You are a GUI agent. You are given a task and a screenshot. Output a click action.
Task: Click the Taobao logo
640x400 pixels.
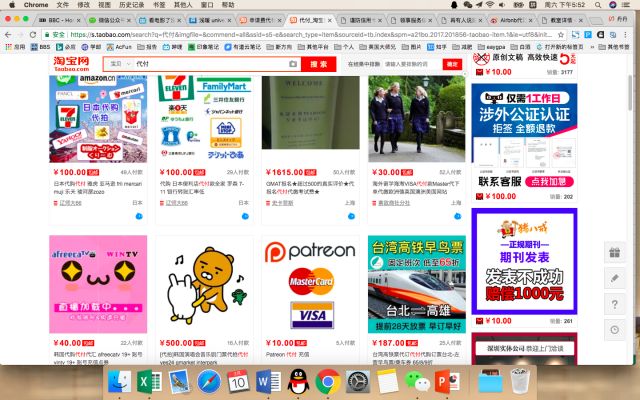71,64
